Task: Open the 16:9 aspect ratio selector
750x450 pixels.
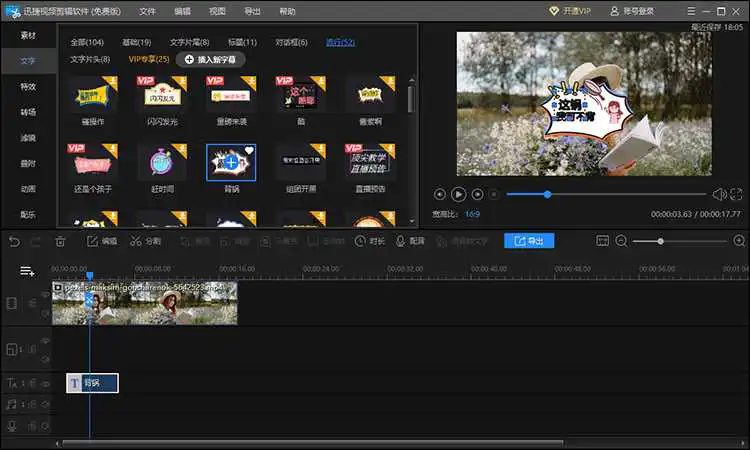Action: click(x=472, y=214)
